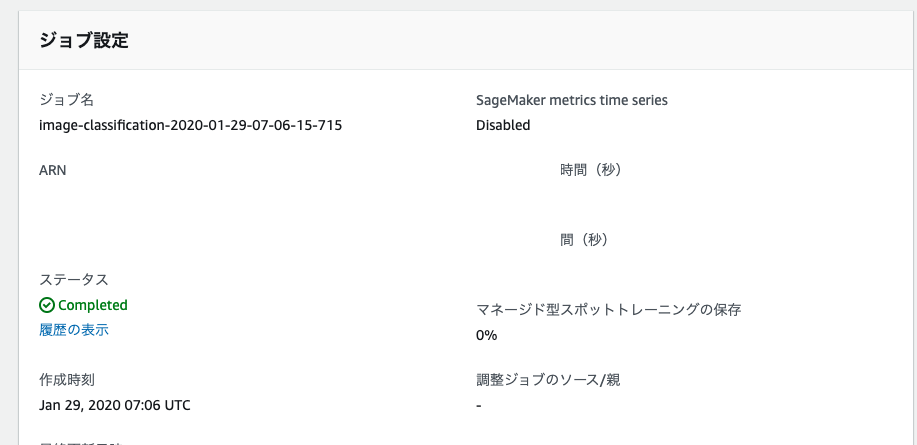Image resolution: width=917 pixels, height=445 pixels.
Task: Click the ジョブ名 field label
Action: click(x=66, y=100)
